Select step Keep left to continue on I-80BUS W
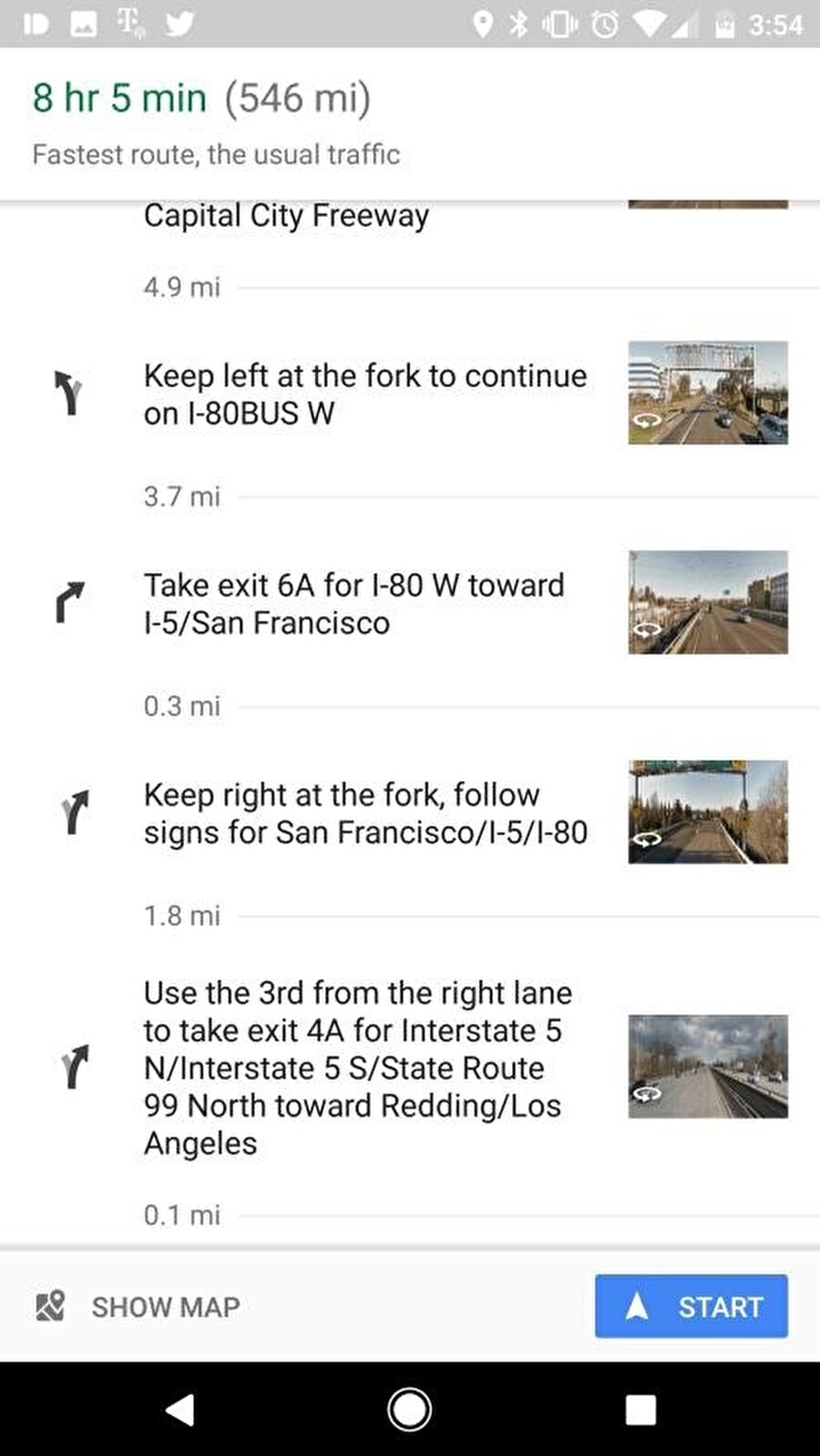Viewport: 820px width, 1456px height. tap(364, 395)
